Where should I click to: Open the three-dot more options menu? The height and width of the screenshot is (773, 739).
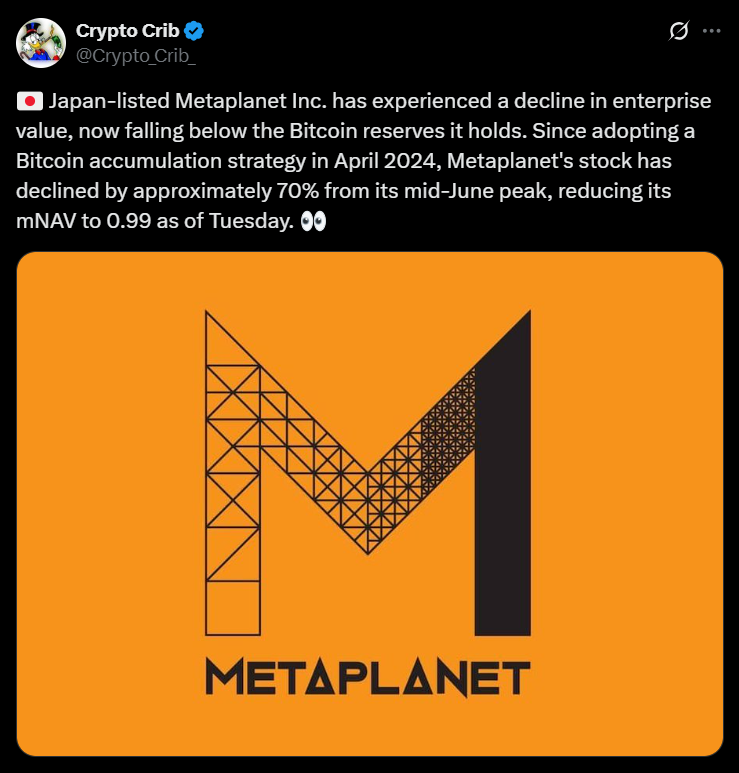[712, 31]
